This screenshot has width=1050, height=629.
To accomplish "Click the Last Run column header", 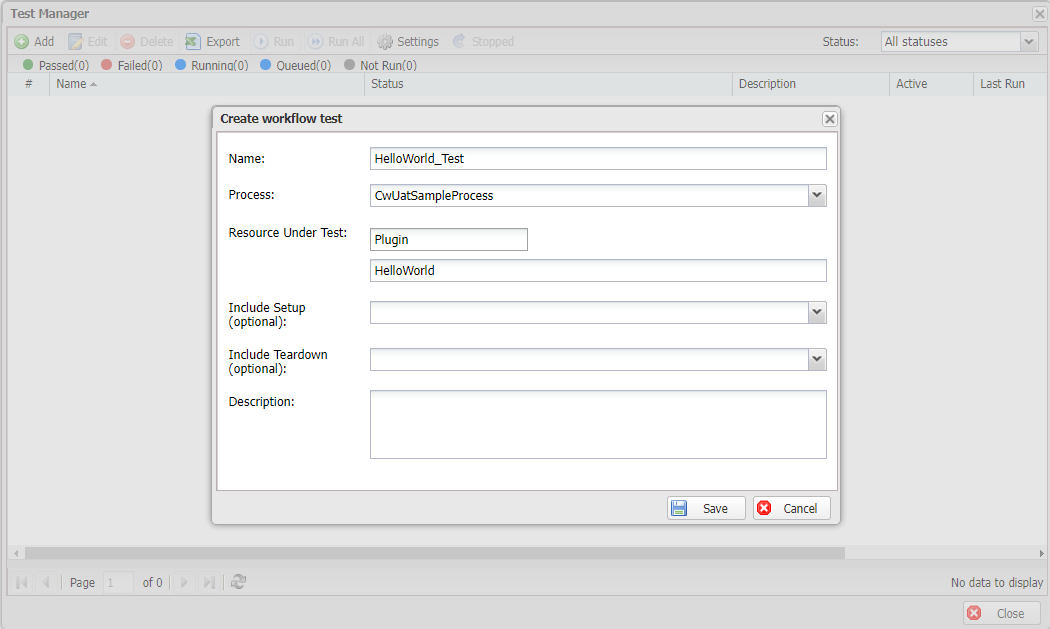I will pos(1002,84).
